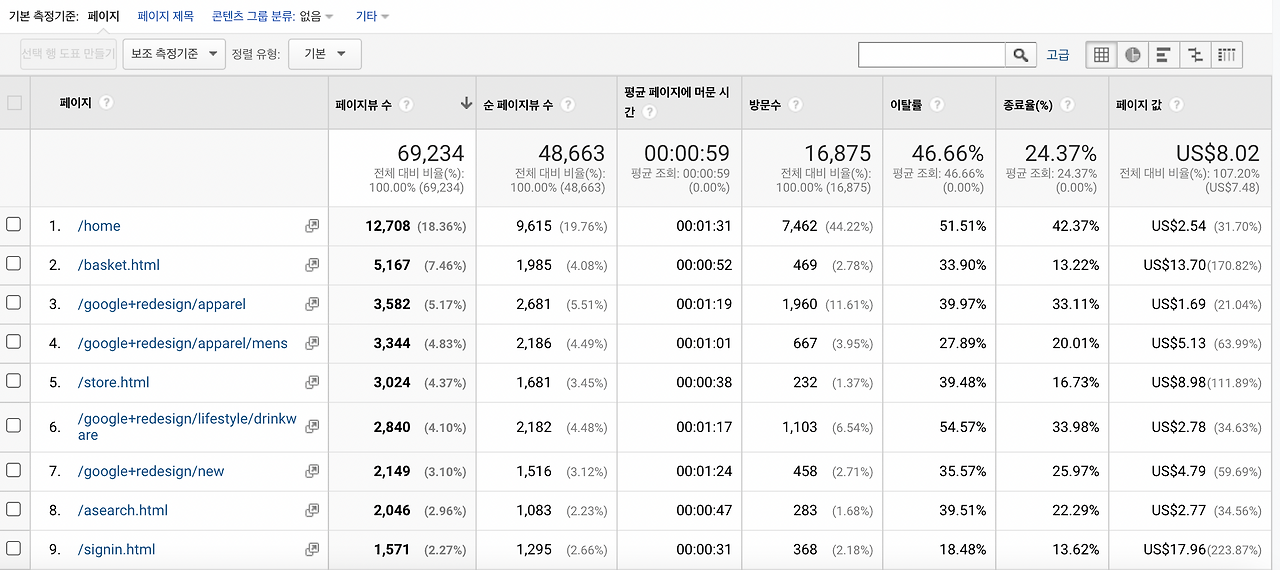Viewport: 1280px width, 570px height.
Task: Click the total pageviews value 69,234
Action: point(431,153)
